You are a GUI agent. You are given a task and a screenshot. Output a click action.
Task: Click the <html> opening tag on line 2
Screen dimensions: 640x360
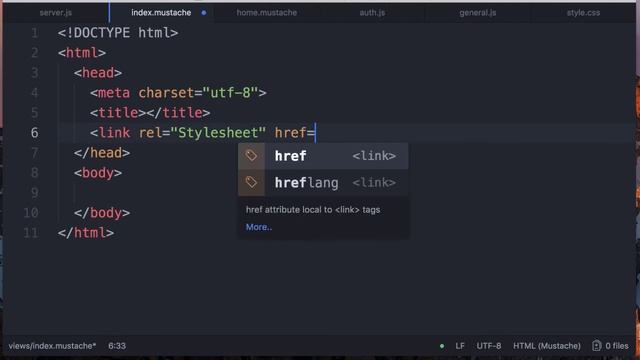coord(82,53)
